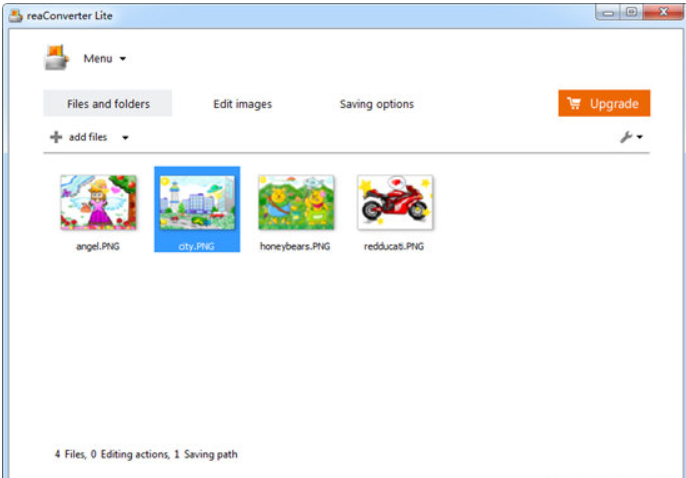Open the wrench settings icon

pos(626,137)
